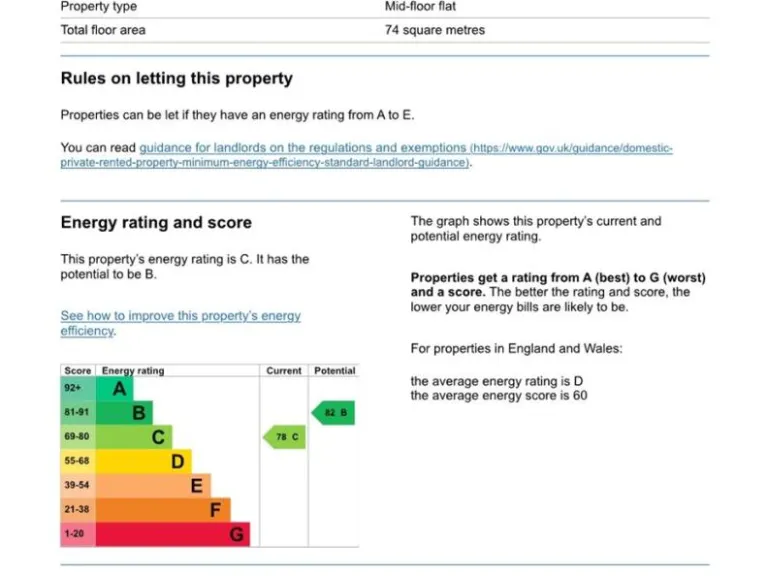Click the 'Current' column header in chart
Screen dimensions: 768x576
coord(284,371)
